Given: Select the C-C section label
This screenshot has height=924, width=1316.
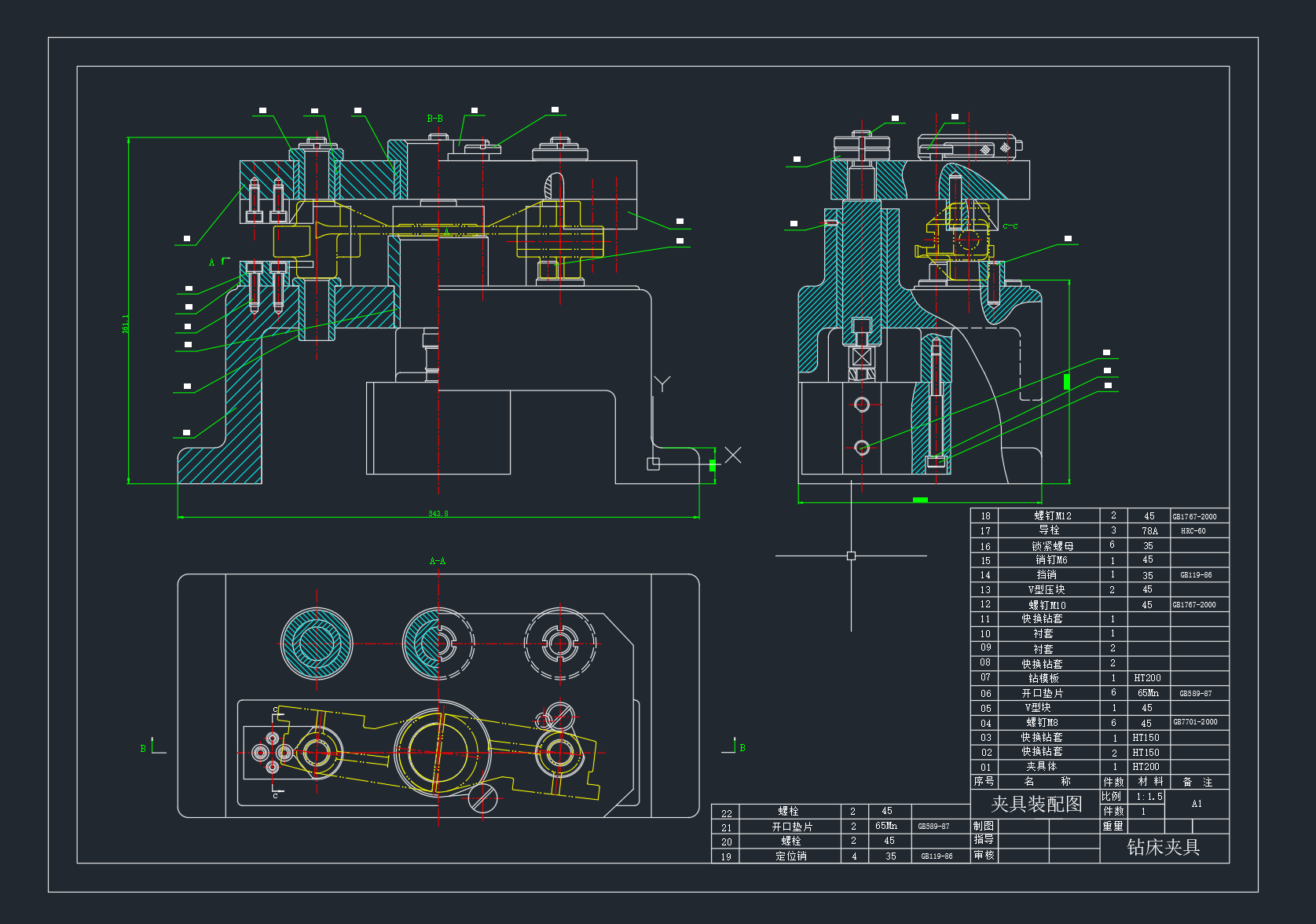Looking at the screenshot, I should tap(1010, 226).
